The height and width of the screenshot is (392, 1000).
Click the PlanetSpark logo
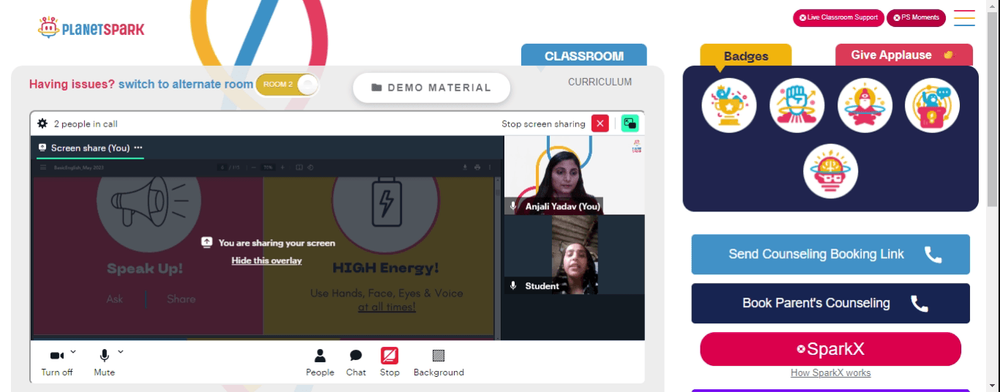tap(91, 27)
